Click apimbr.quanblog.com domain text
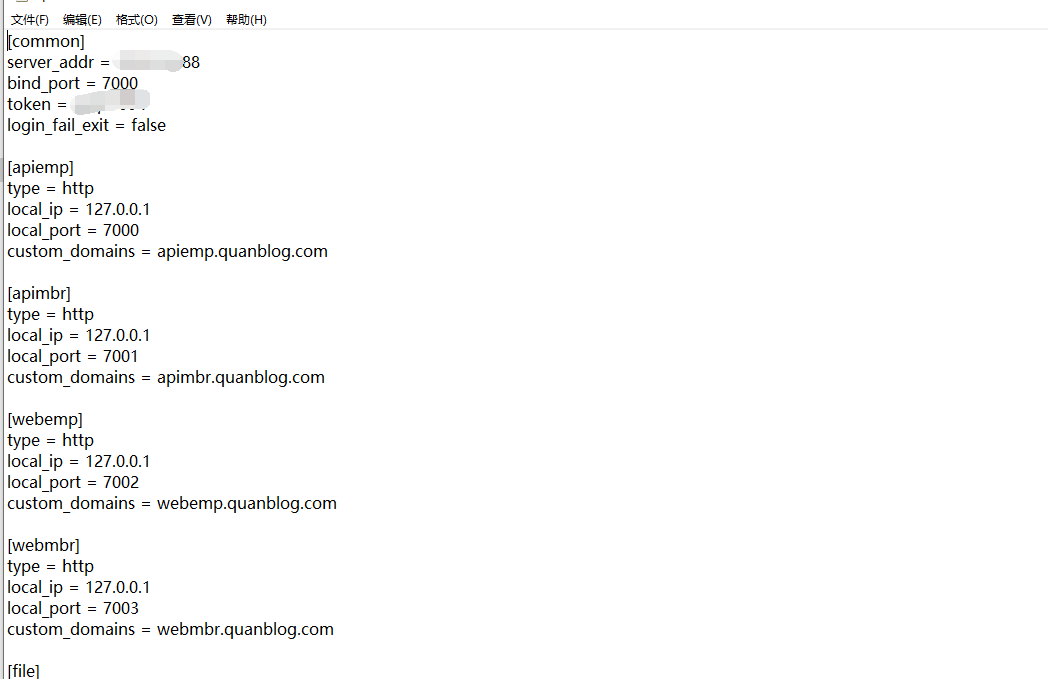Screen dimensions: 1048x679 [241, 378]
